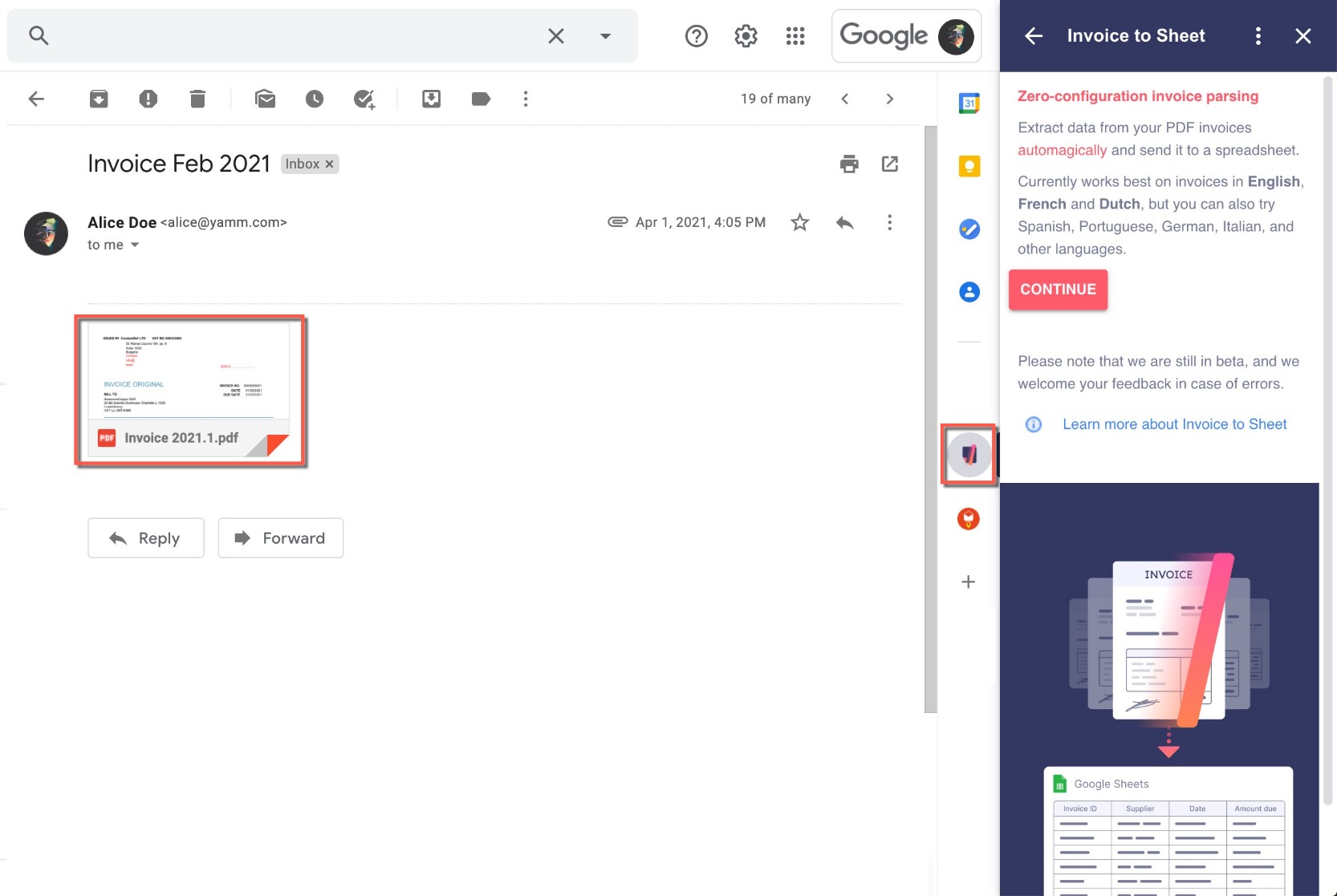Viewport: 1337px width, 896px height.
Task: Open the Invoice to Sheet add-on icon
Action: click(x=969, y=455)
